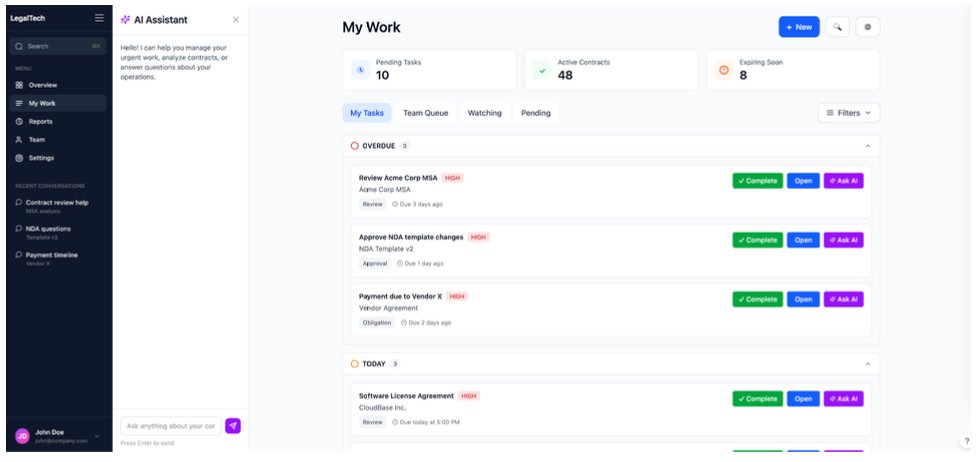
Task: Click the Ask anything chat input field
Action: point(171,426)
